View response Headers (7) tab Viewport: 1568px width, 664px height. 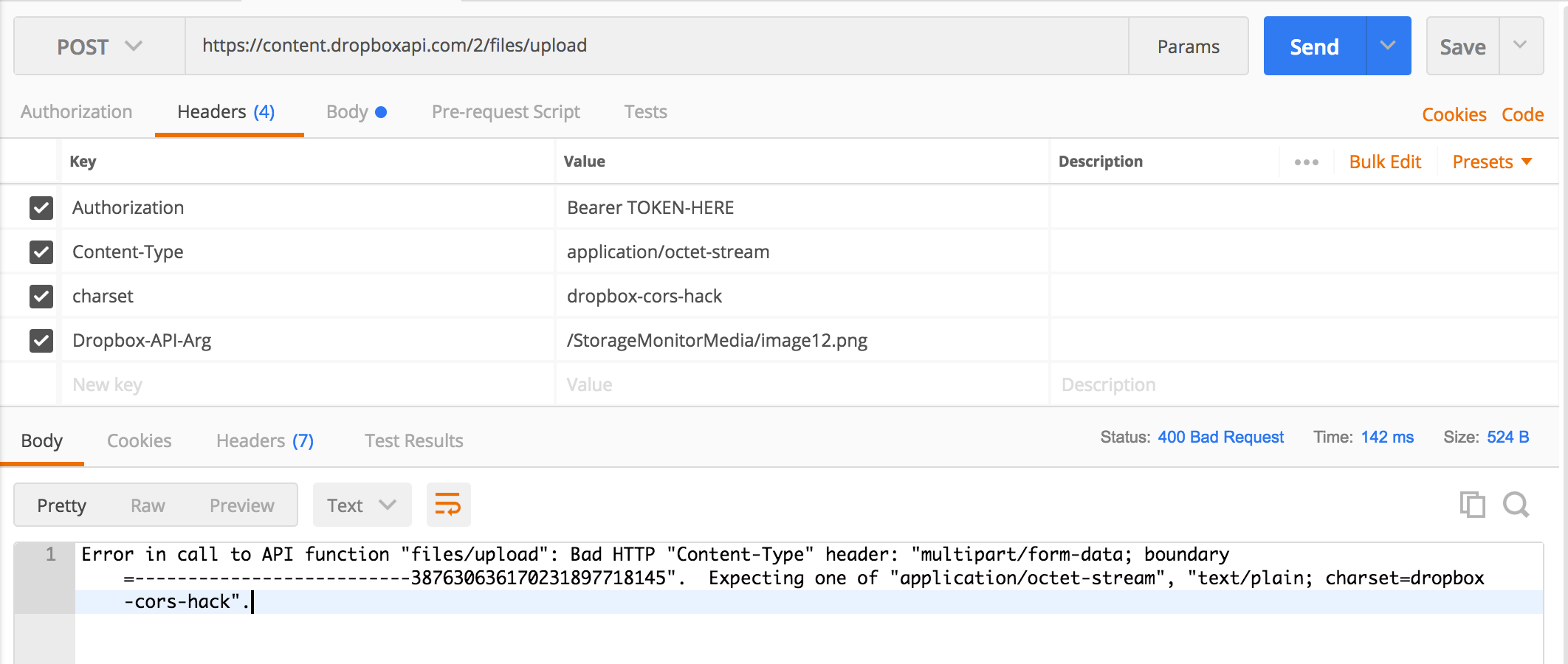[x=264, y=440]
